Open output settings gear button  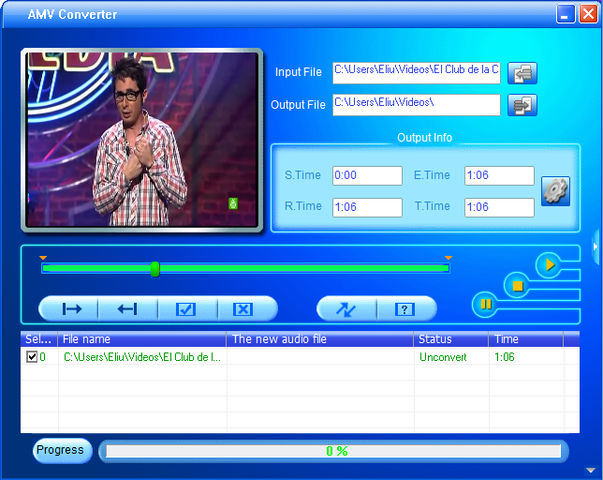point(555,191)
